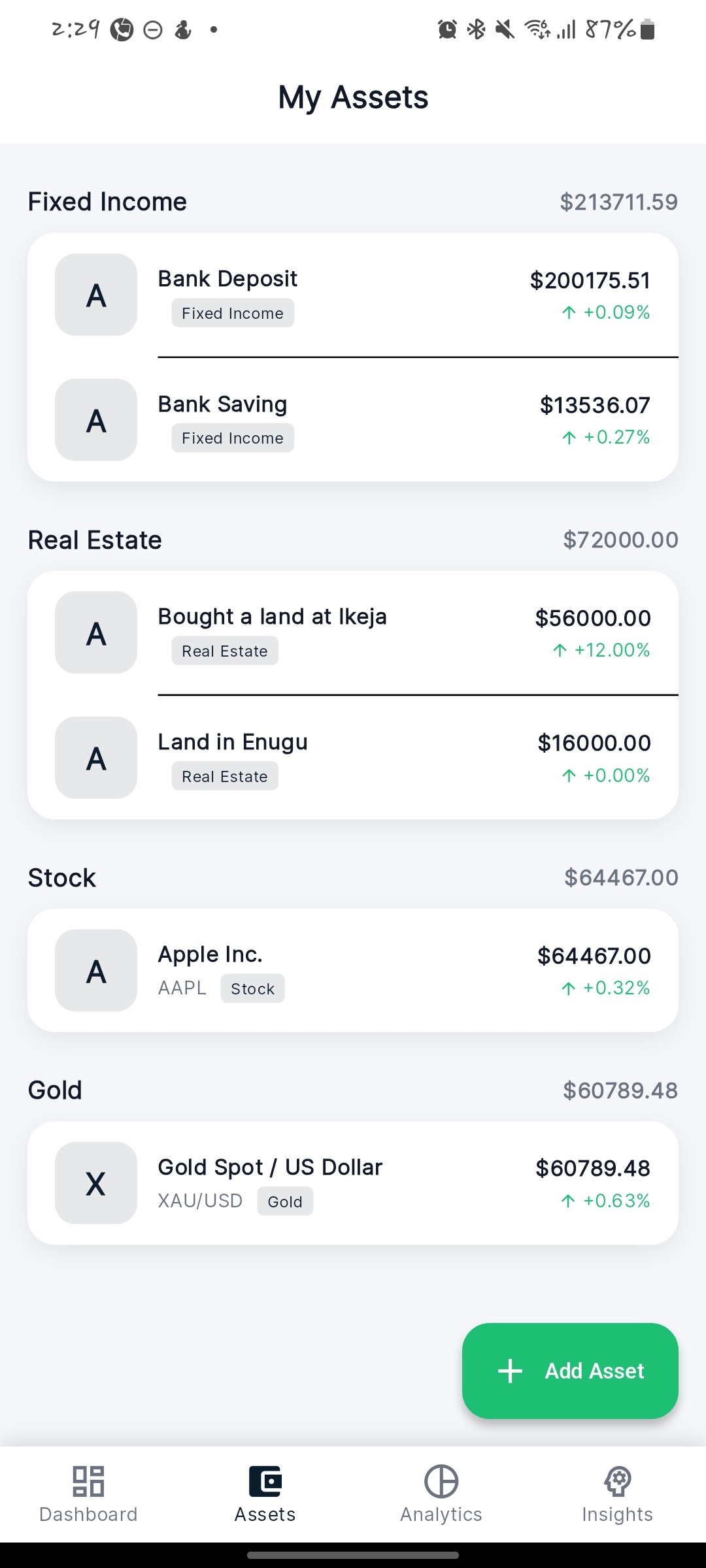Tap the Stock tag beside AAPL
The width and height of the screenshot is (706, 1568).
[x=252, y=988]
